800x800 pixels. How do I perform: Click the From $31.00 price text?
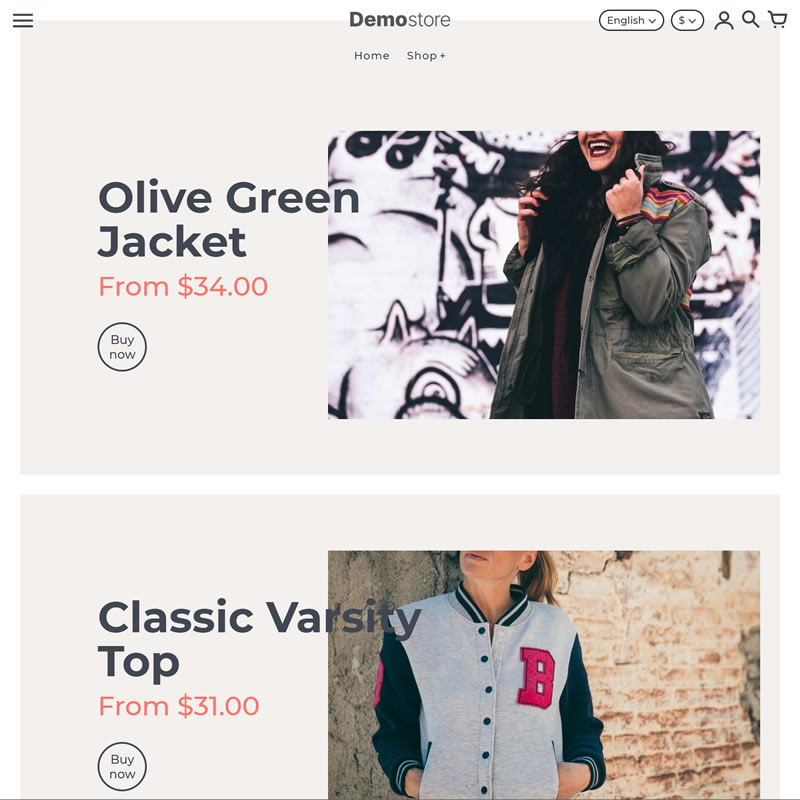click(x=179, y=706)
